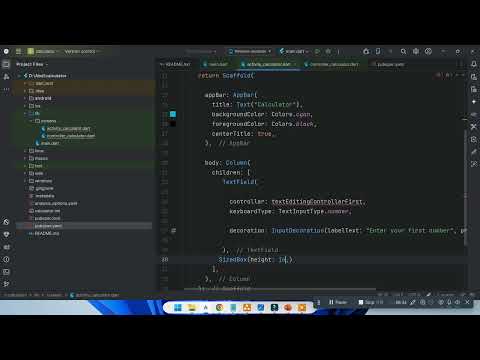Image resolution: width=480 pixels, height=360 pixels.
Task: Open the Version Control tool icon at bottom-left
Action: click(x=6, y=284)
